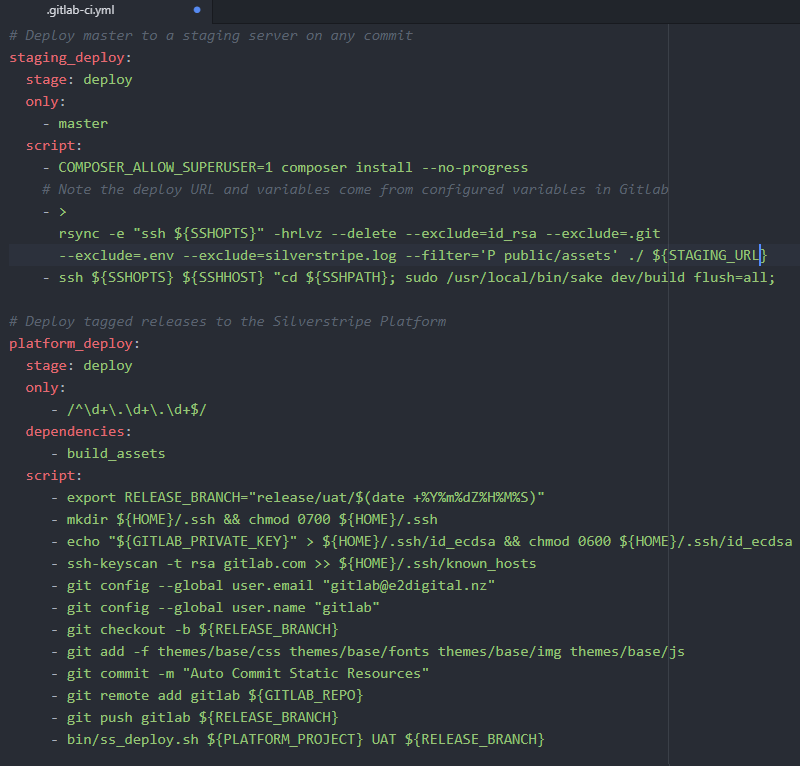800x766 pixels.
Task: Click the master branch entry under only
Action: [x=82, y=123]
